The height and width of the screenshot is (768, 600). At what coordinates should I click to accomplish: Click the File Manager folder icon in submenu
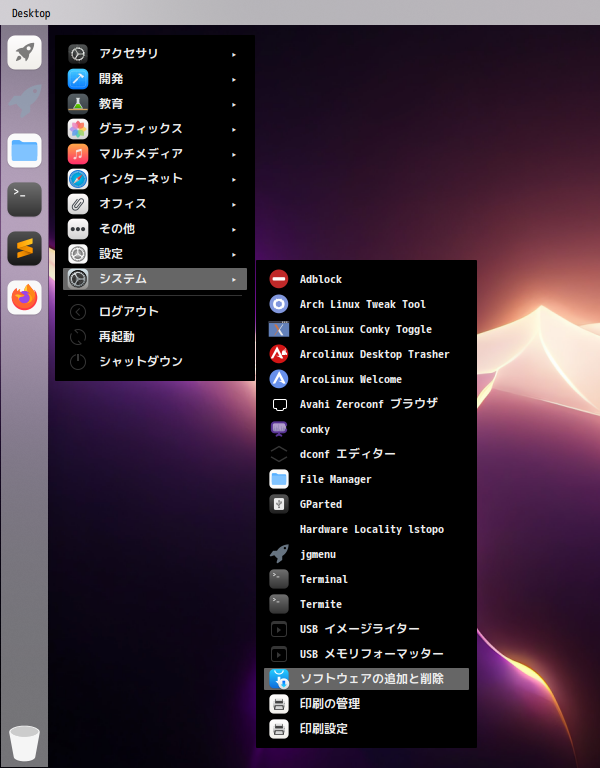click(279, 479)
